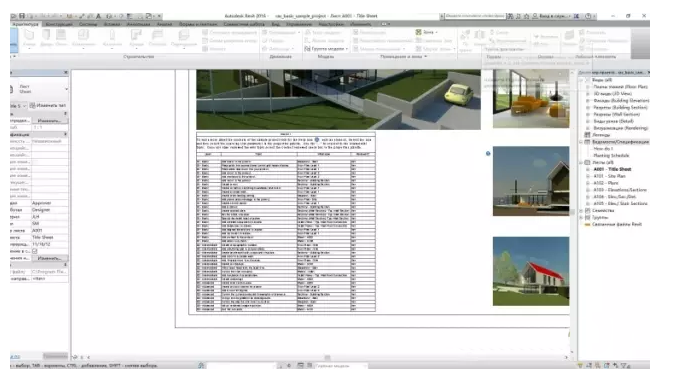
Task: Open the Help question mark icon
Action: [x=588, y=16]
